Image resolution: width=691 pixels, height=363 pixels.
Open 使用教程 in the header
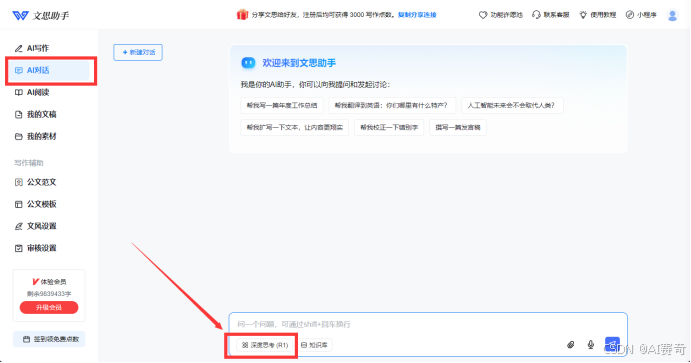pyautogui.click(x=598, y=15)
